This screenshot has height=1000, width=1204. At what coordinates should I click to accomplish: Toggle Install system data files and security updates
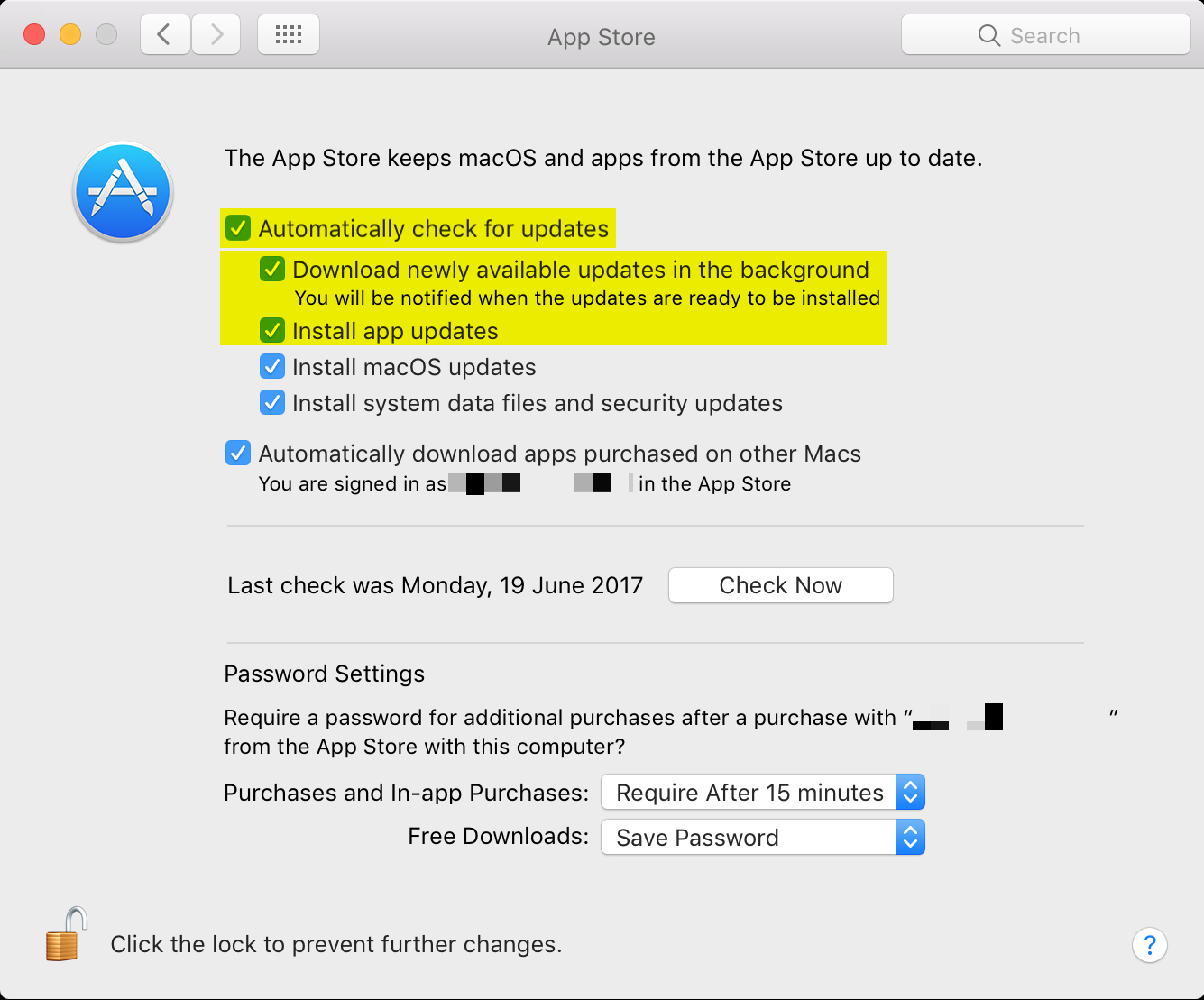coord(272,403)
